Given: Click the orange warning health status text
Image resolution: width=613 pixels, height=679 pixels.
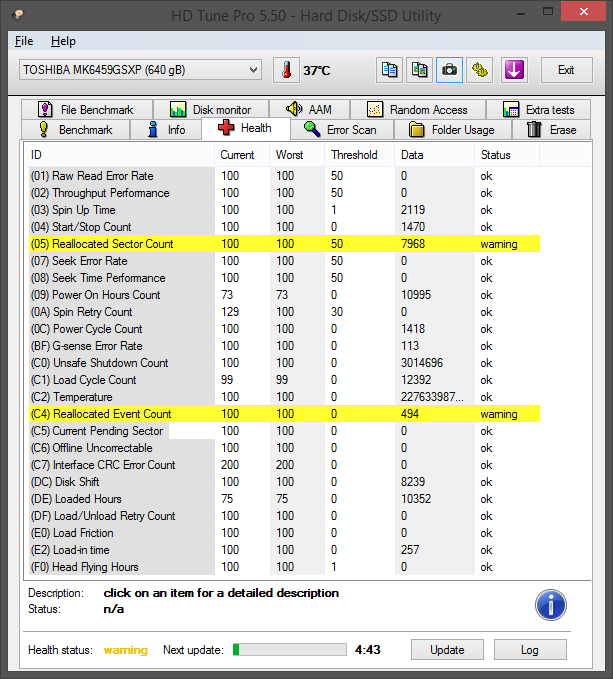Looking at the screenshot, I should pyautogui.click(x=126, y=650).
